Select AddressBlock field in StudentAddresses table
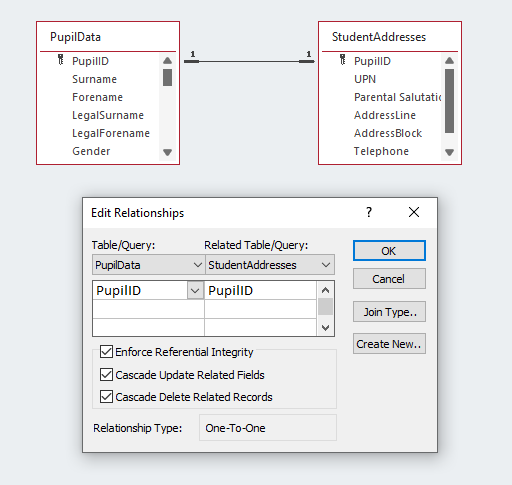This screenshot has width=512, height=485. [x=388, y=133]
